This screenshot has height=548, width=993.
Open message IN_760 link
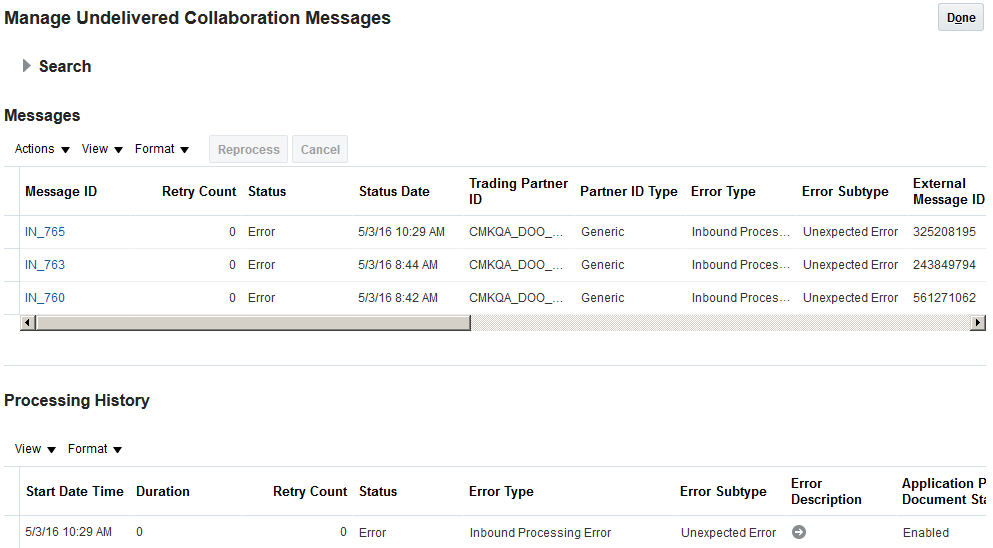coord(45,298)
